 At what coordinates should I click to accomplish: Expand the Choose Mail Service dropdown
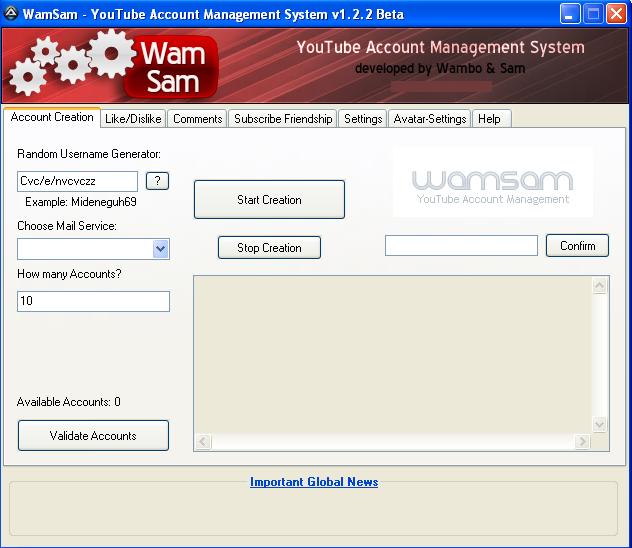pyautogui.click(x=161, y=249)
